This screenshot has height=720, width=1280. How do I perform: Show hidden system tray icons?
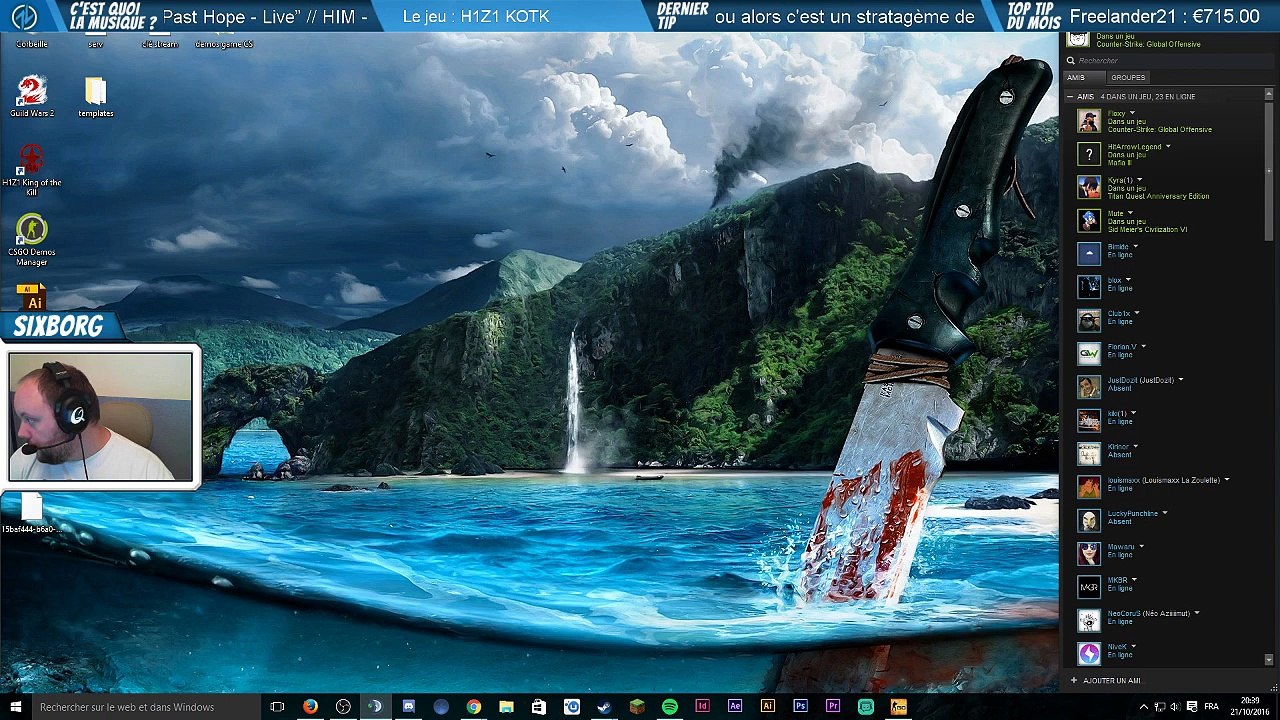pyautogui.click(x=1144, y=707)
